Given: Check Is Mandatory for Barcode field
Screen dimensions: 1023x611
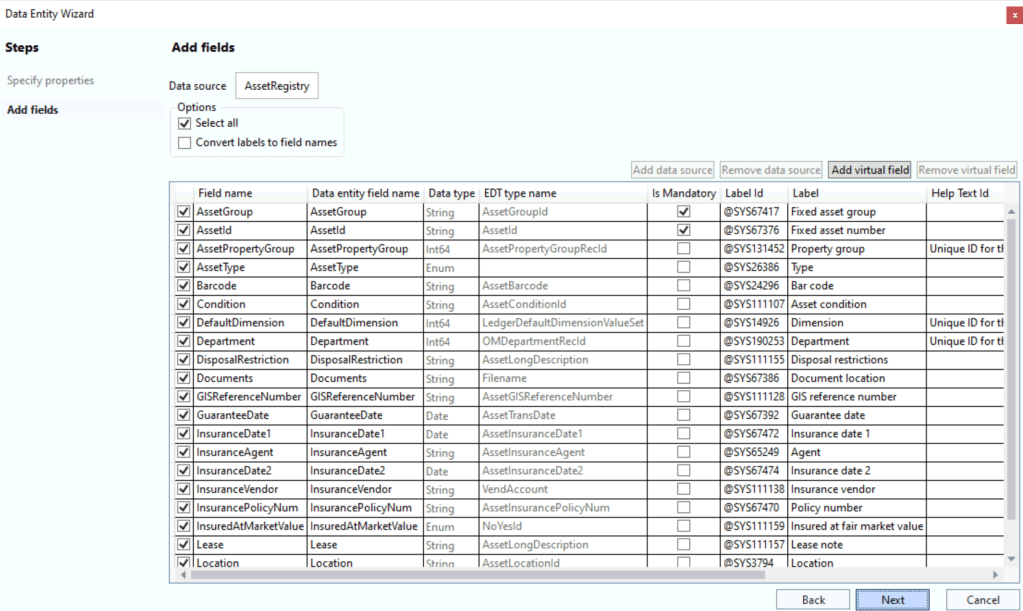Looking at the screenshot, I should point(683,286).
